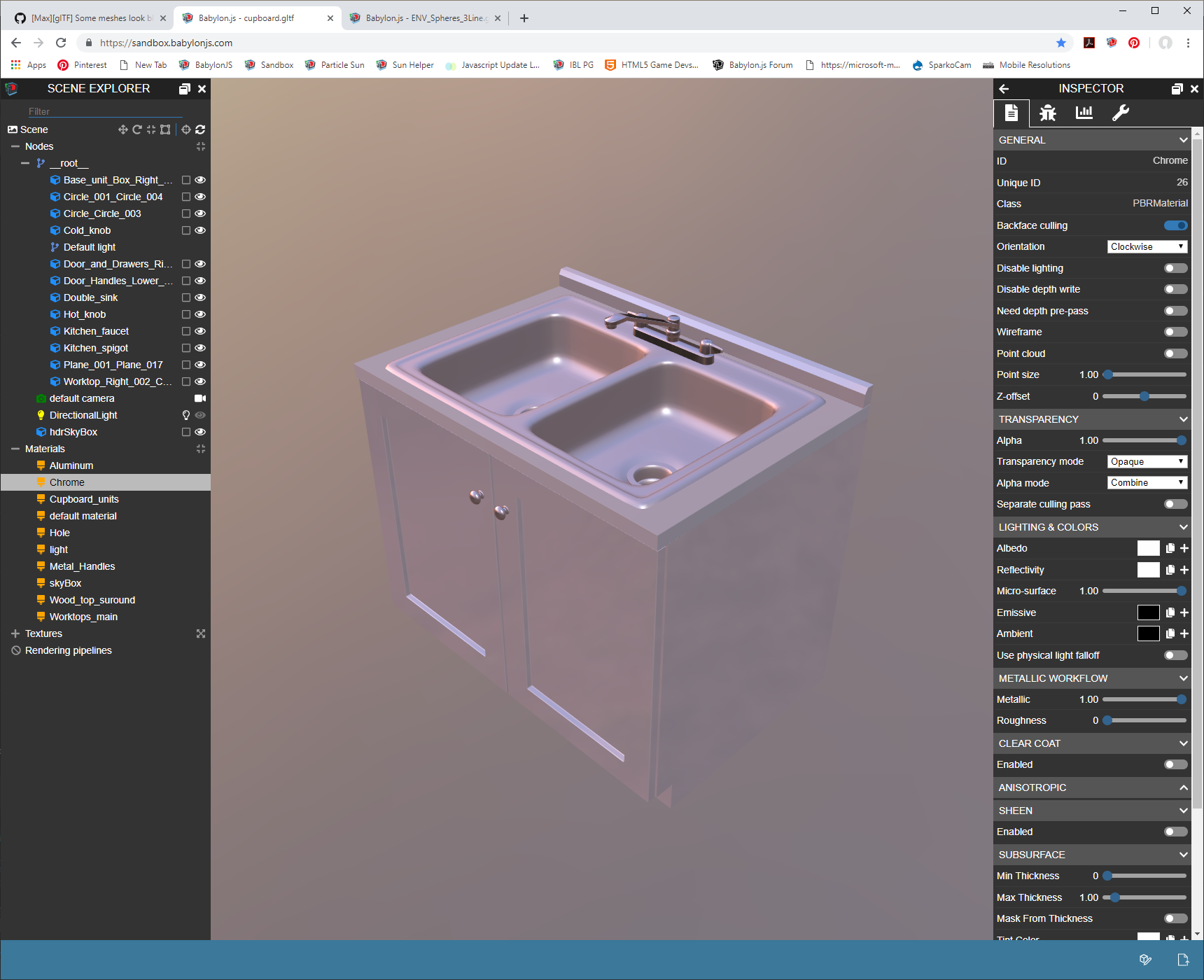Collapse the Nodes tree group
Screen dimensions: 1204x980
point(15,146)
